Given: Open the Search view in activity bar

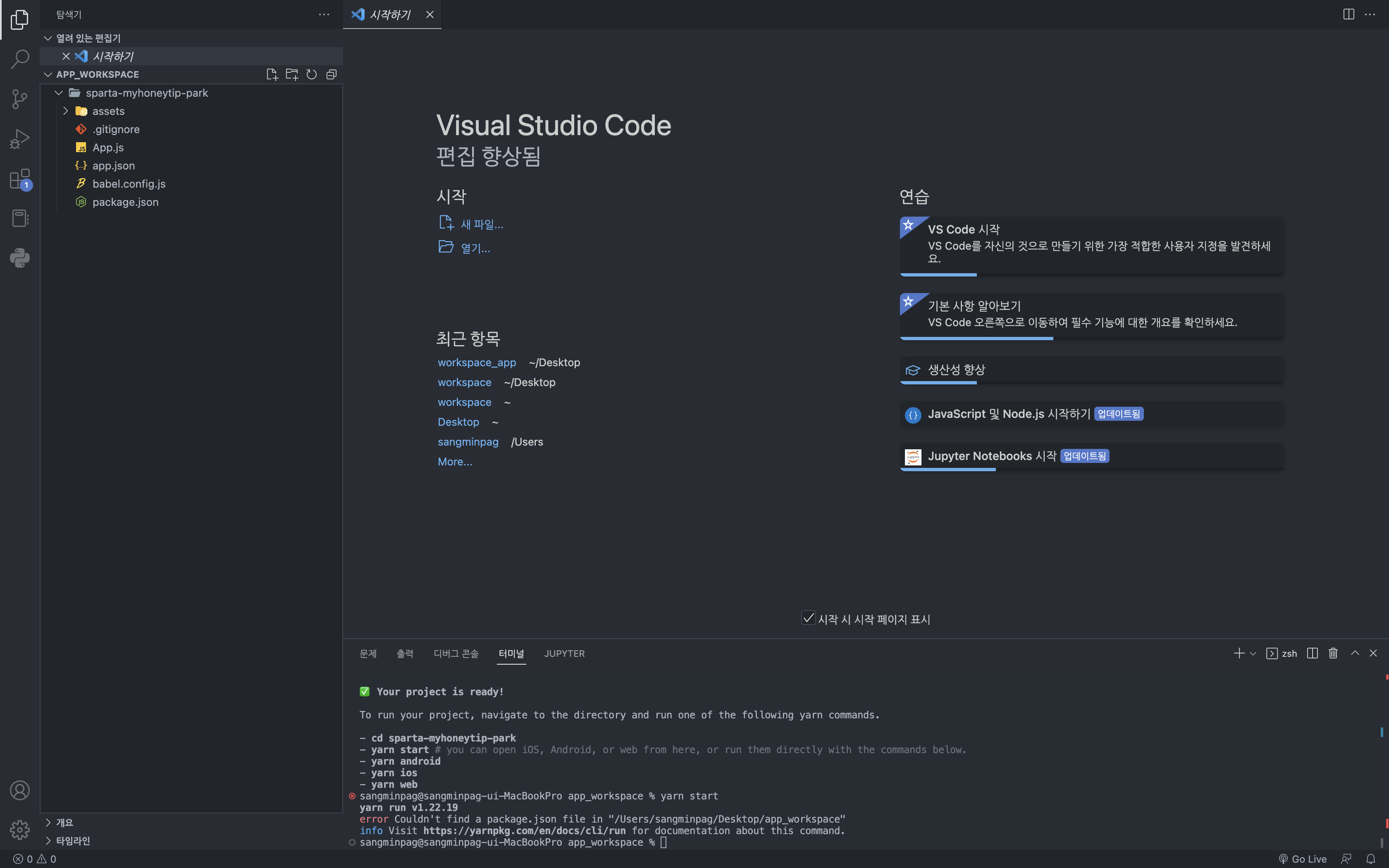Looking at the screenshot, I should (19, 59).
